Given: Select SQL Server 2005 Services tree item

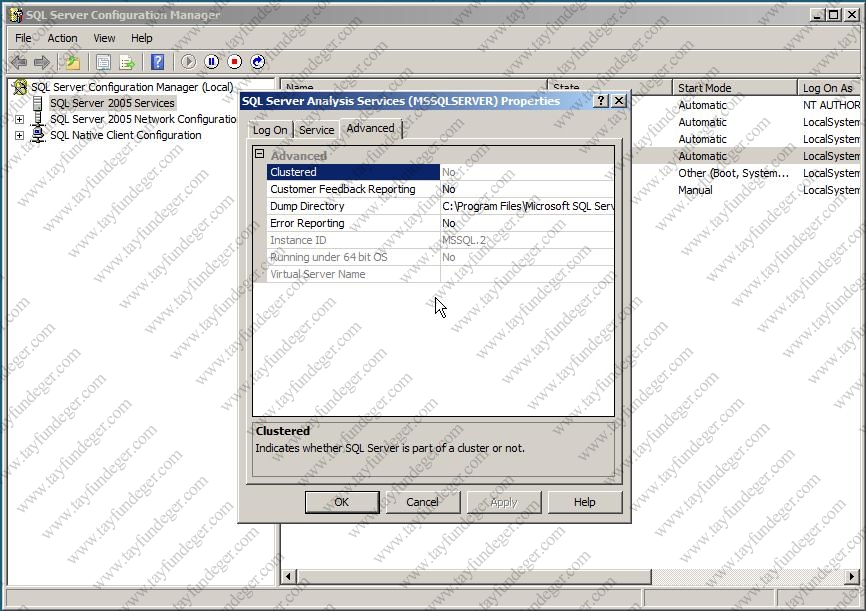Looking at the screenshot, I should pyautogui.click(x=112, y=103).
